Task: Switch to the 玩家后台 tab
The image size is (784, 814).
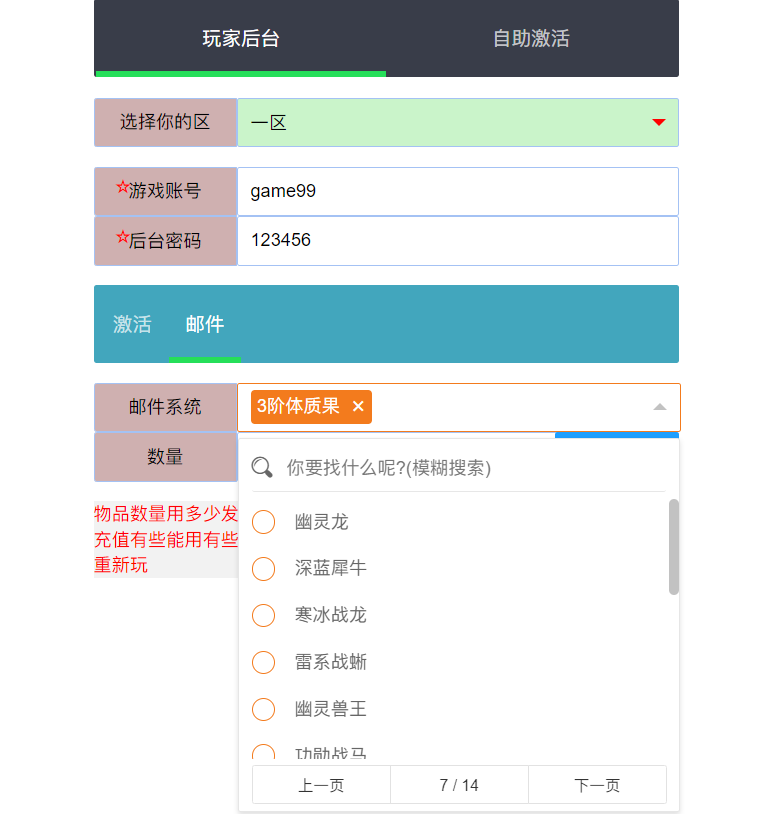Action: (240, 38)
